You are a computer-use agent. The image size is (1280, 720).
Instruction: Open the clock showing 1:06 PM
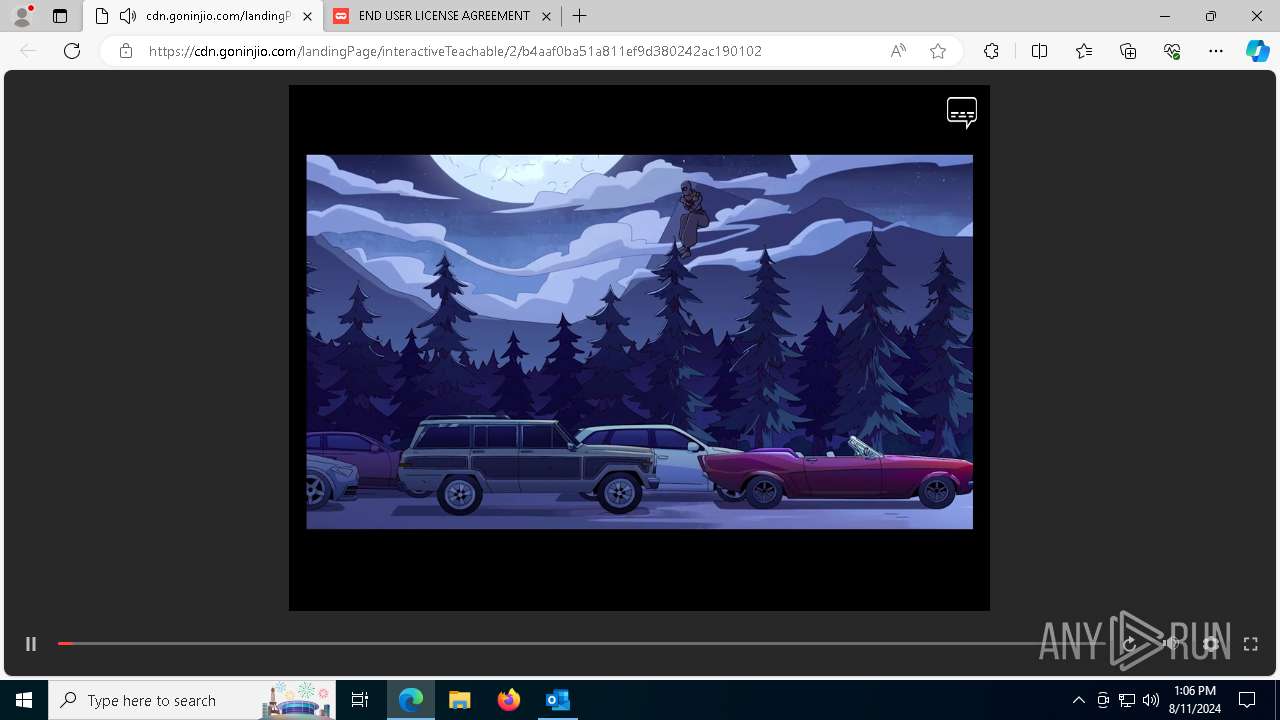click(1194, 700)
